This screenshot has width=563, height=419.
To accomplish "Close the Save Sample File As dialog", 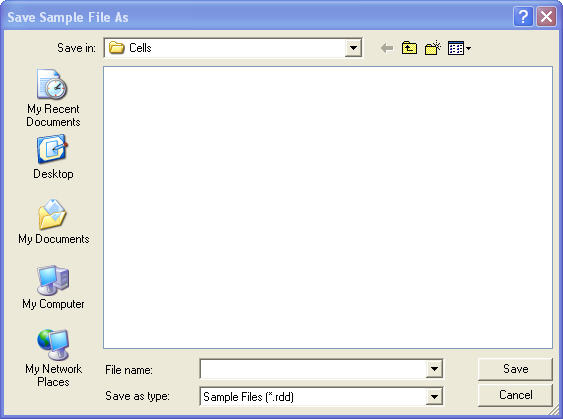I will pyautogui.click(x=546, y=17).
